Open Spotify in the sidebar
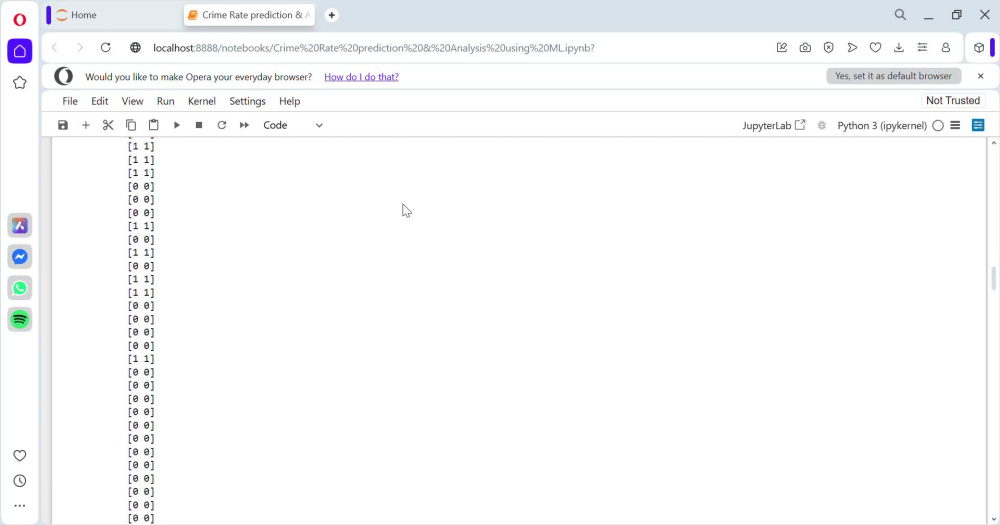Image resolution: width=1000 pixels, height=525 pixels. 20,319
